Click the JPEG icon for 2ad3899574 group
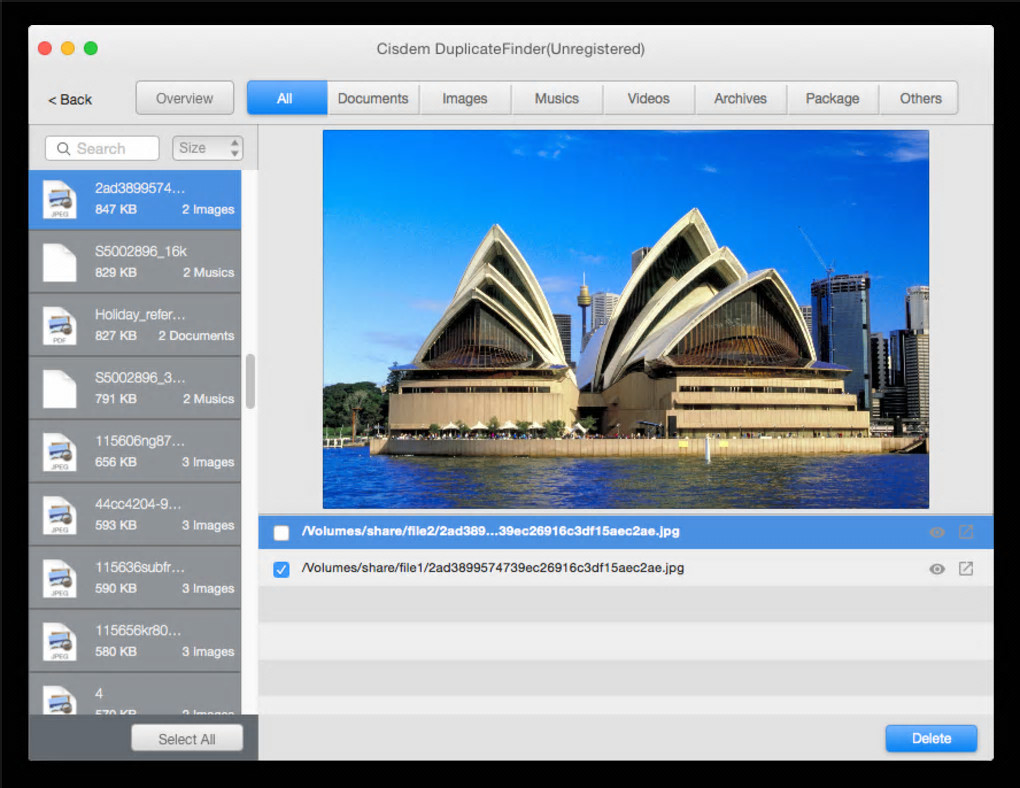 point(59,200)
